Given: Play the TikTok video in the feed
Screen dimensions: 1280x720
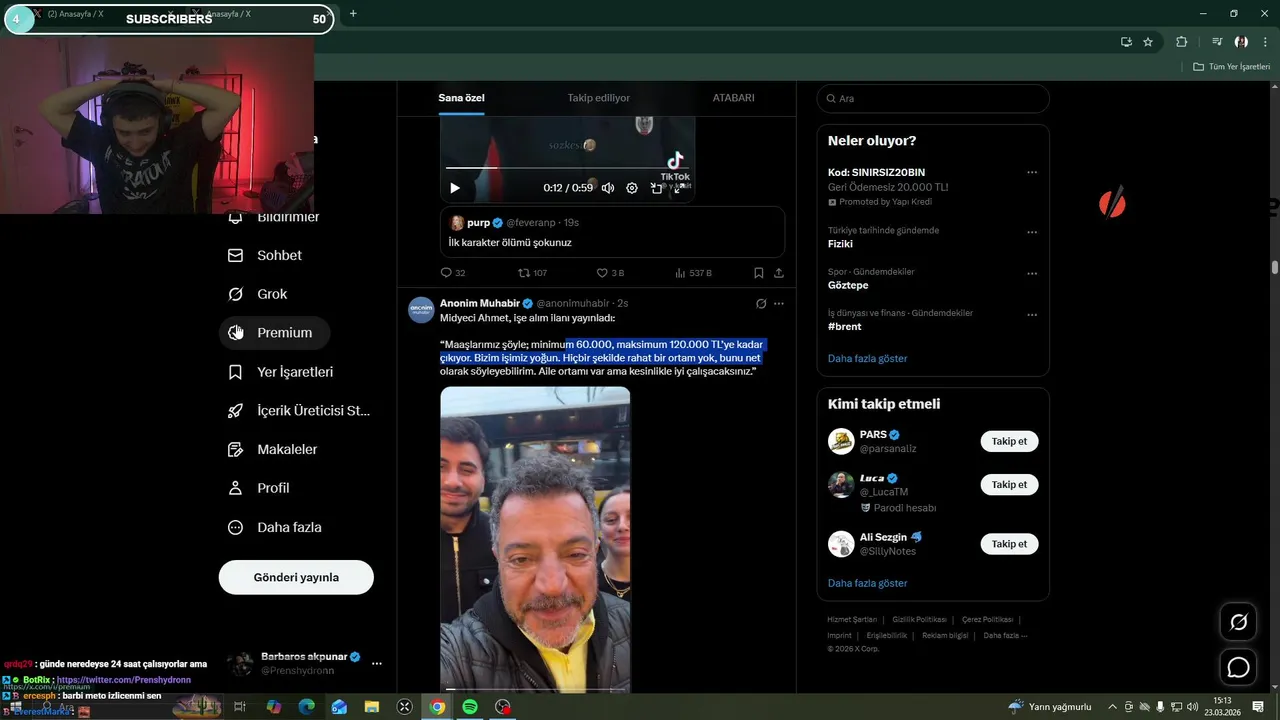Looking at the screenshot, I should point(455,188).
